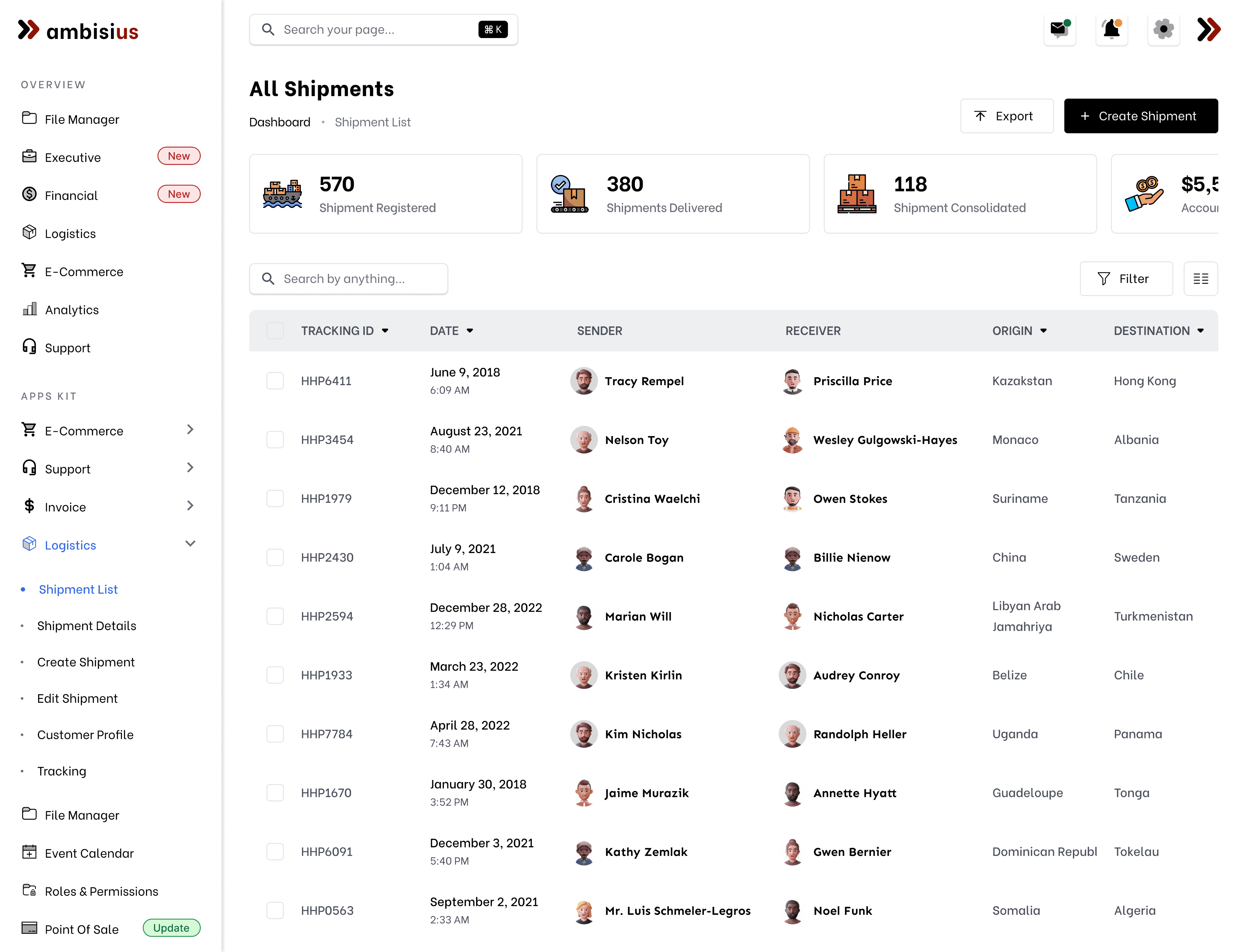Click the Analytics bar chart icon

pyautogui.click(x=30, y=309)
